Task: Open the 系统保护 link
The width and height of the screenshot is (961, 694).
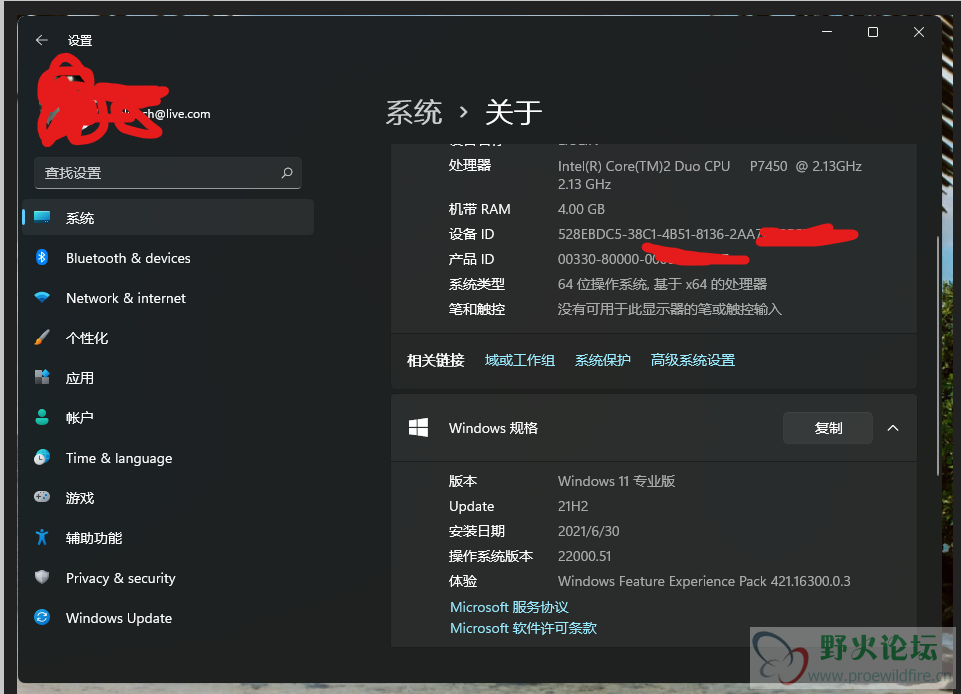Action: (x=602, y=360)
